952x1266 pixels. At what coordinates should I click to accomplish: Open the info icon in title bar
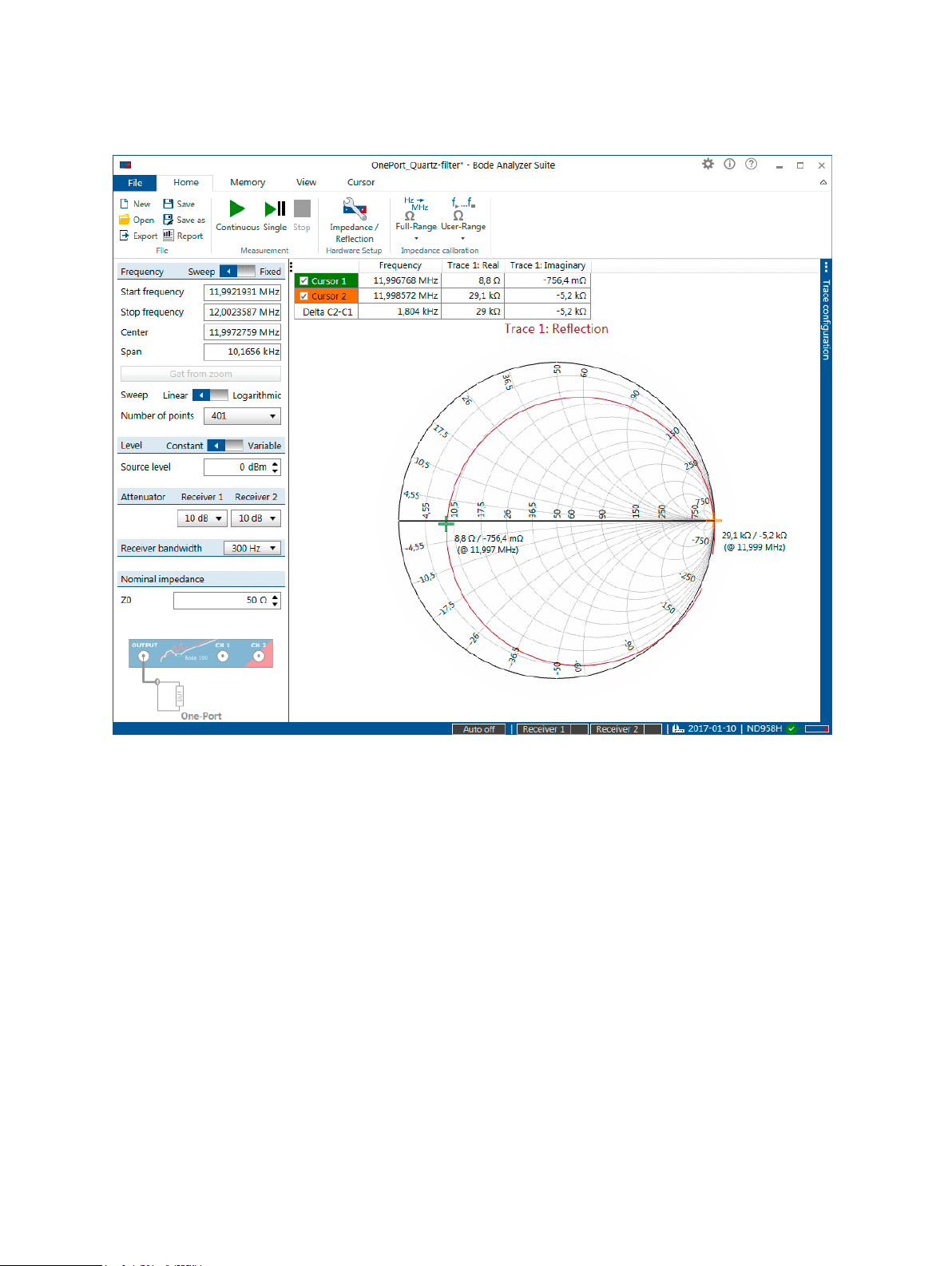click(x=729, y=164)
